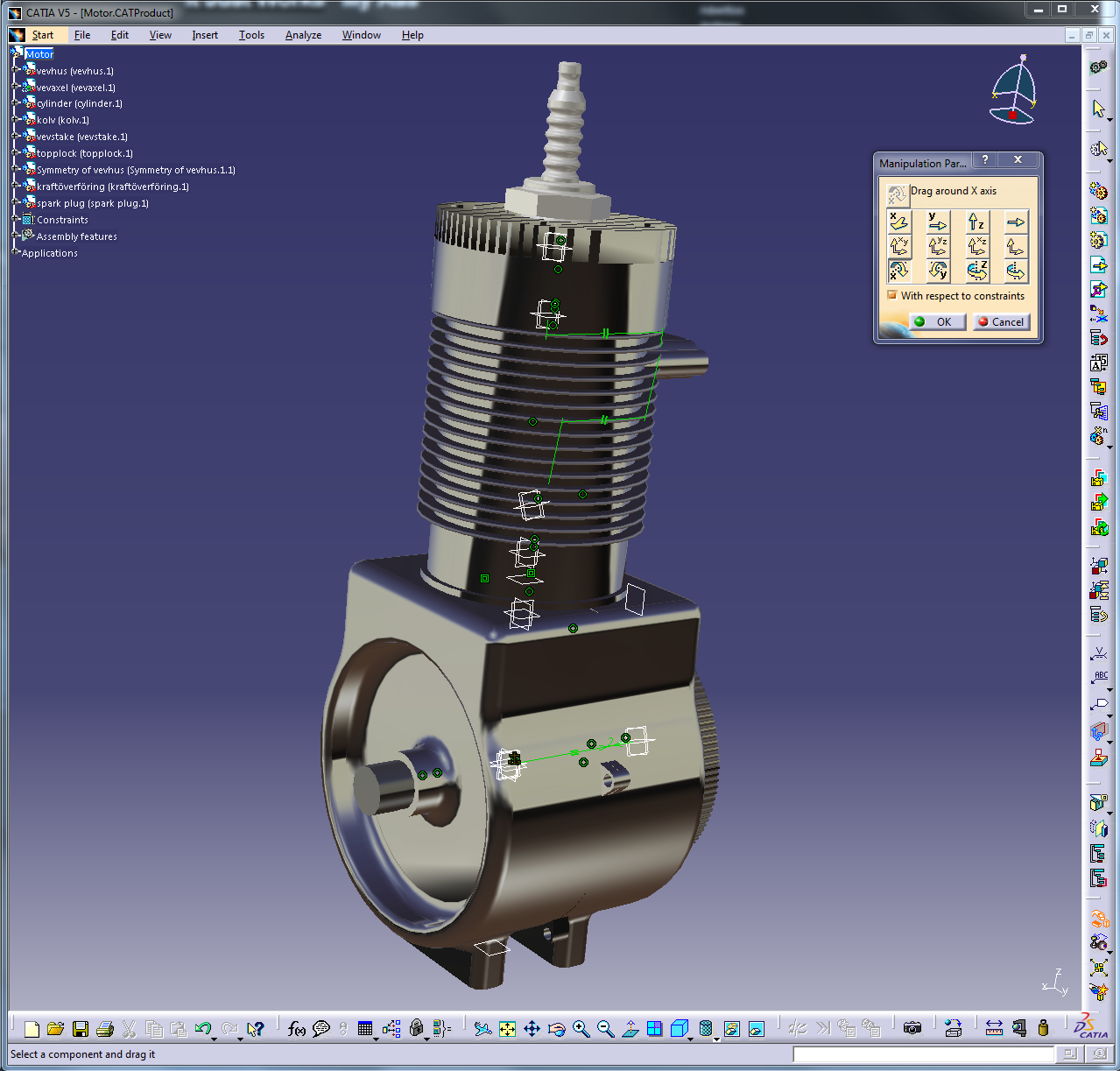
Task: Select Drag along any axis button
Action: pyautogui.click(x=1015, y=222)
